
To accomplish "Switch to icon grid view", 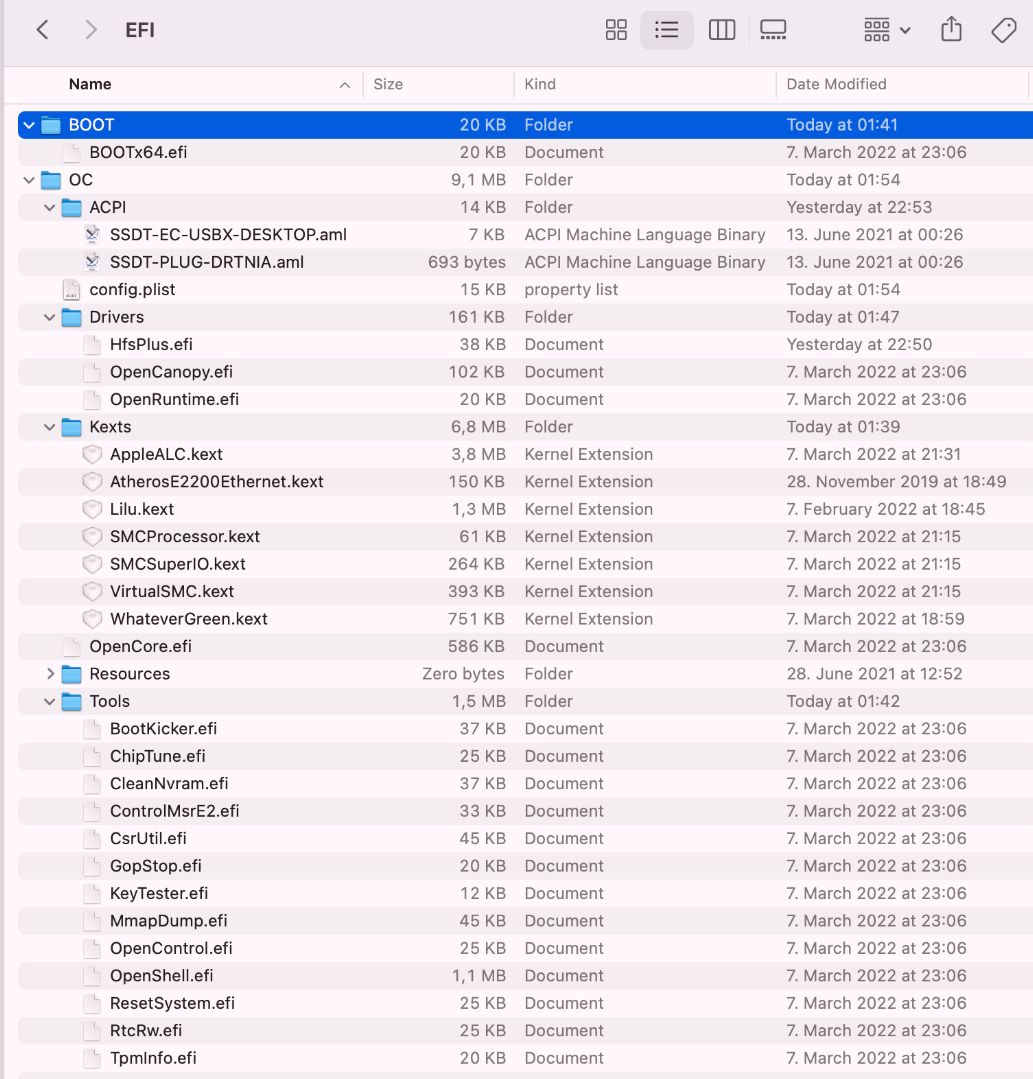I will click(x=616, y=30).
